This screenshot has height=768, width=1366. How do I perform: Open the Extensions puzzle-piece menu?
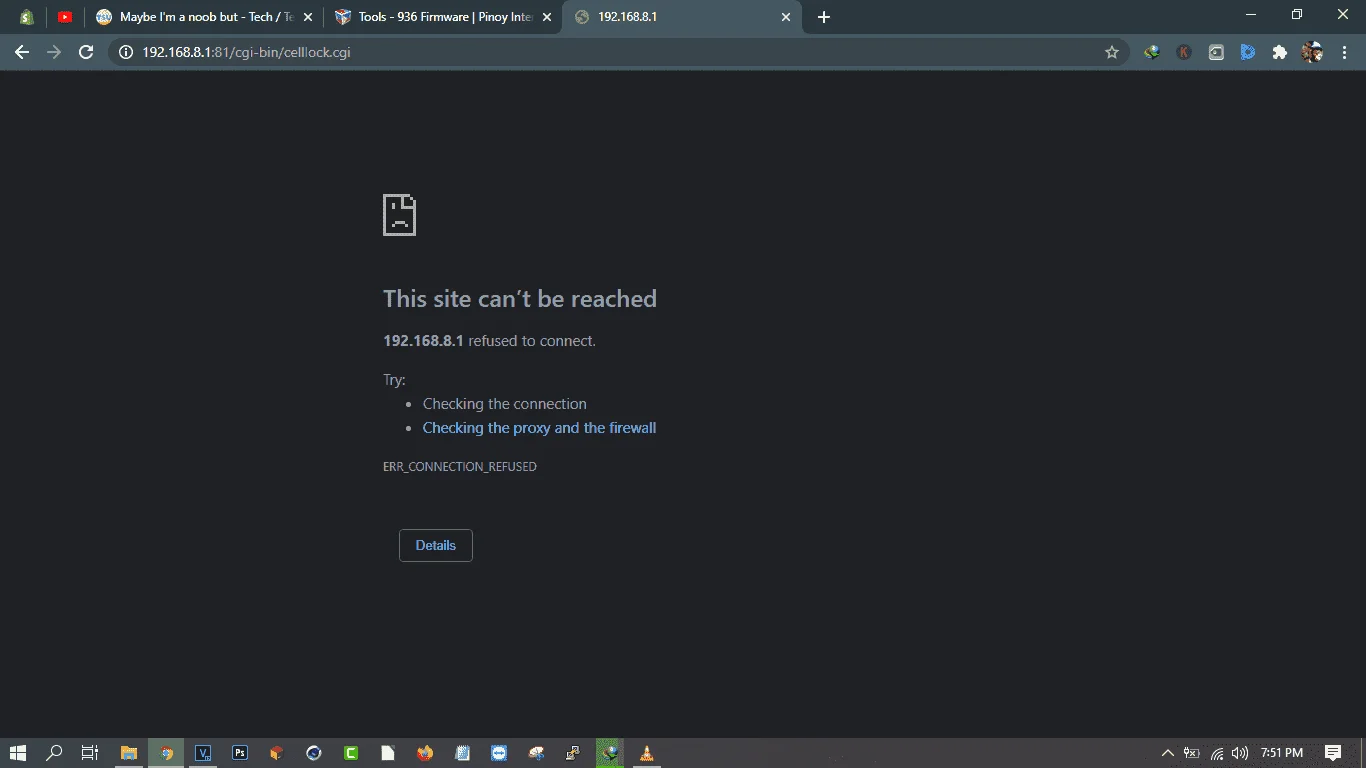coord(1279,52)
